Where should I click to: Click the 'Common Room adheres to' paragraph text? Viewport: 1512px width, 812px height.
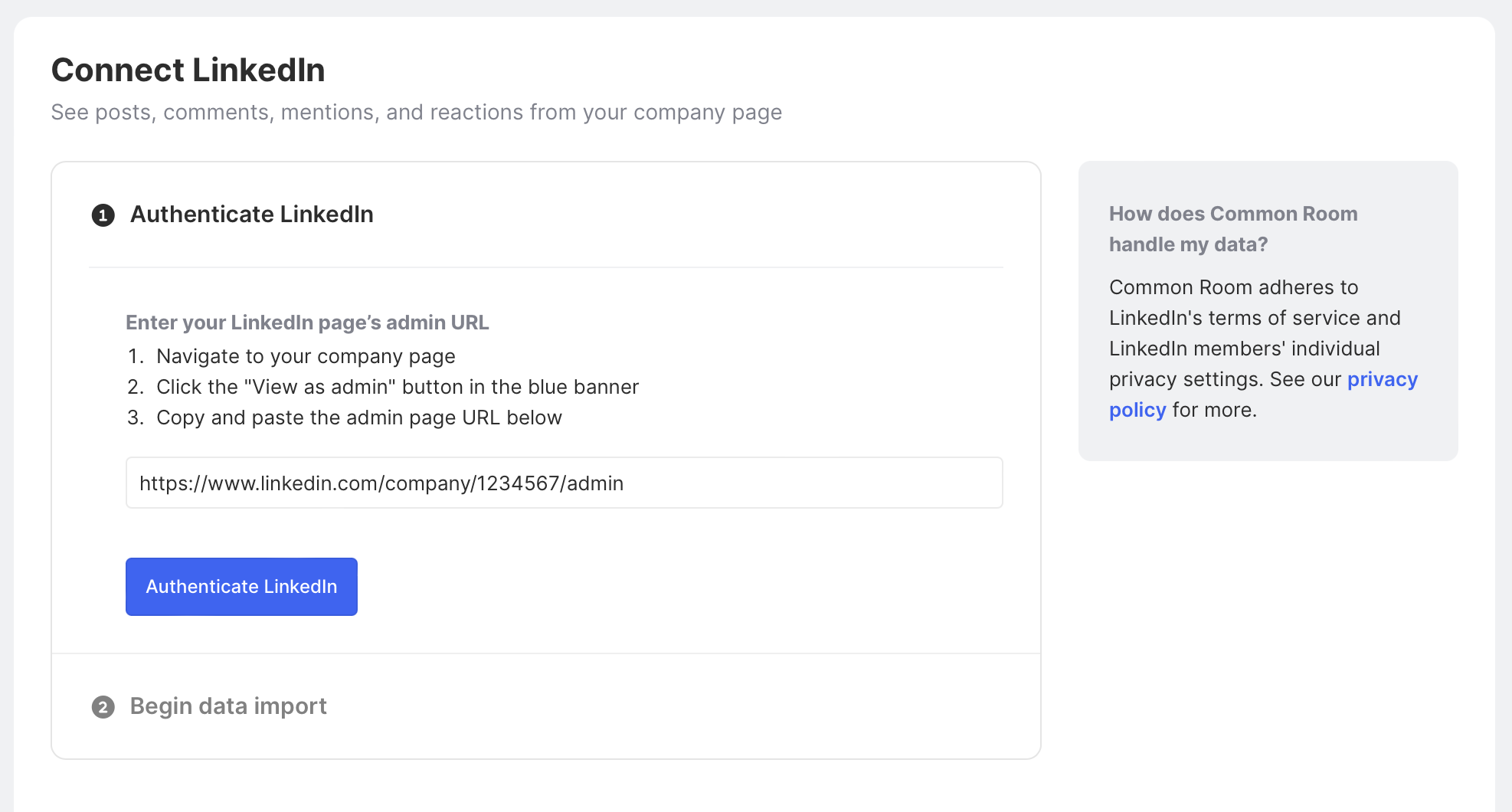point(1233,287)
